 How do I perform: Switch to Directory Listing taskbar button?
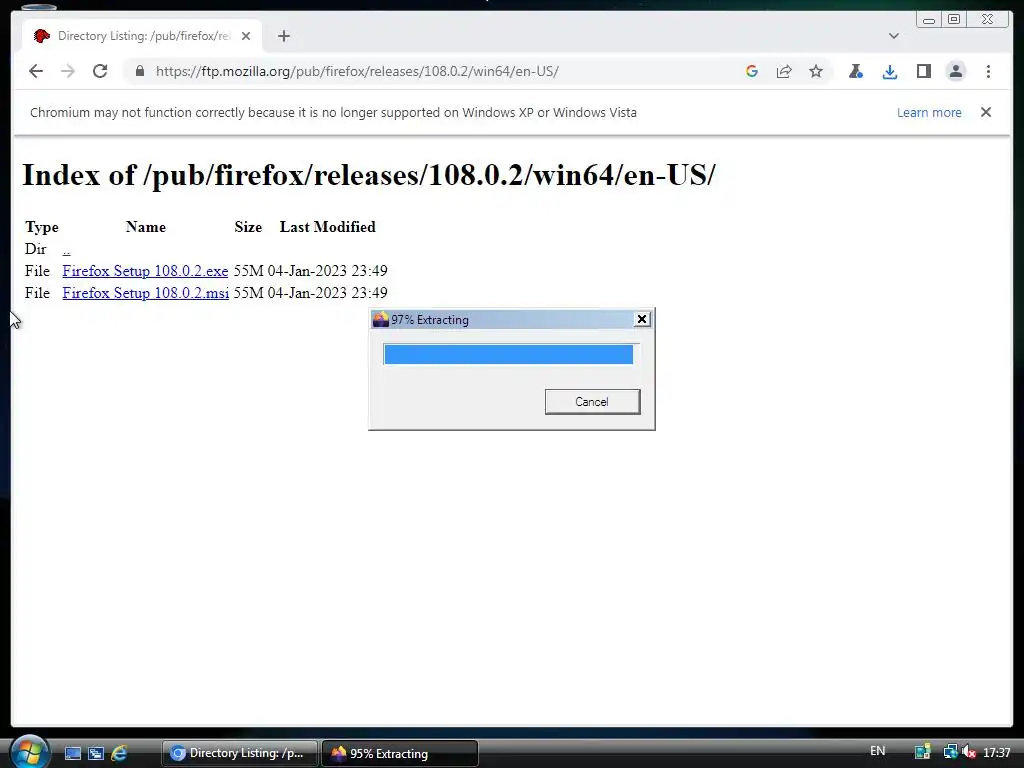point(240,753)
